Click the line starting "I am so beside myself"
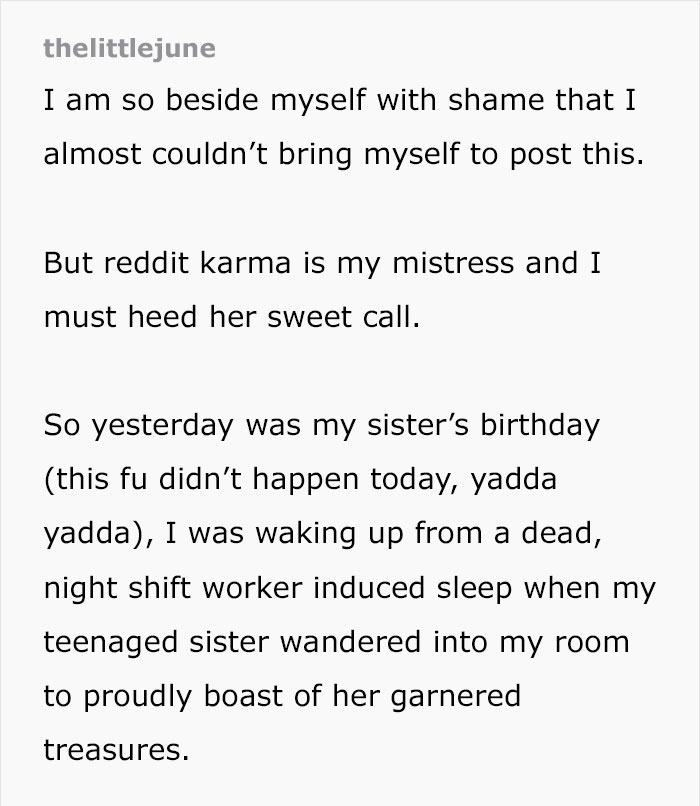The height and width of the screenshot is (806, 700). (340, 101)
